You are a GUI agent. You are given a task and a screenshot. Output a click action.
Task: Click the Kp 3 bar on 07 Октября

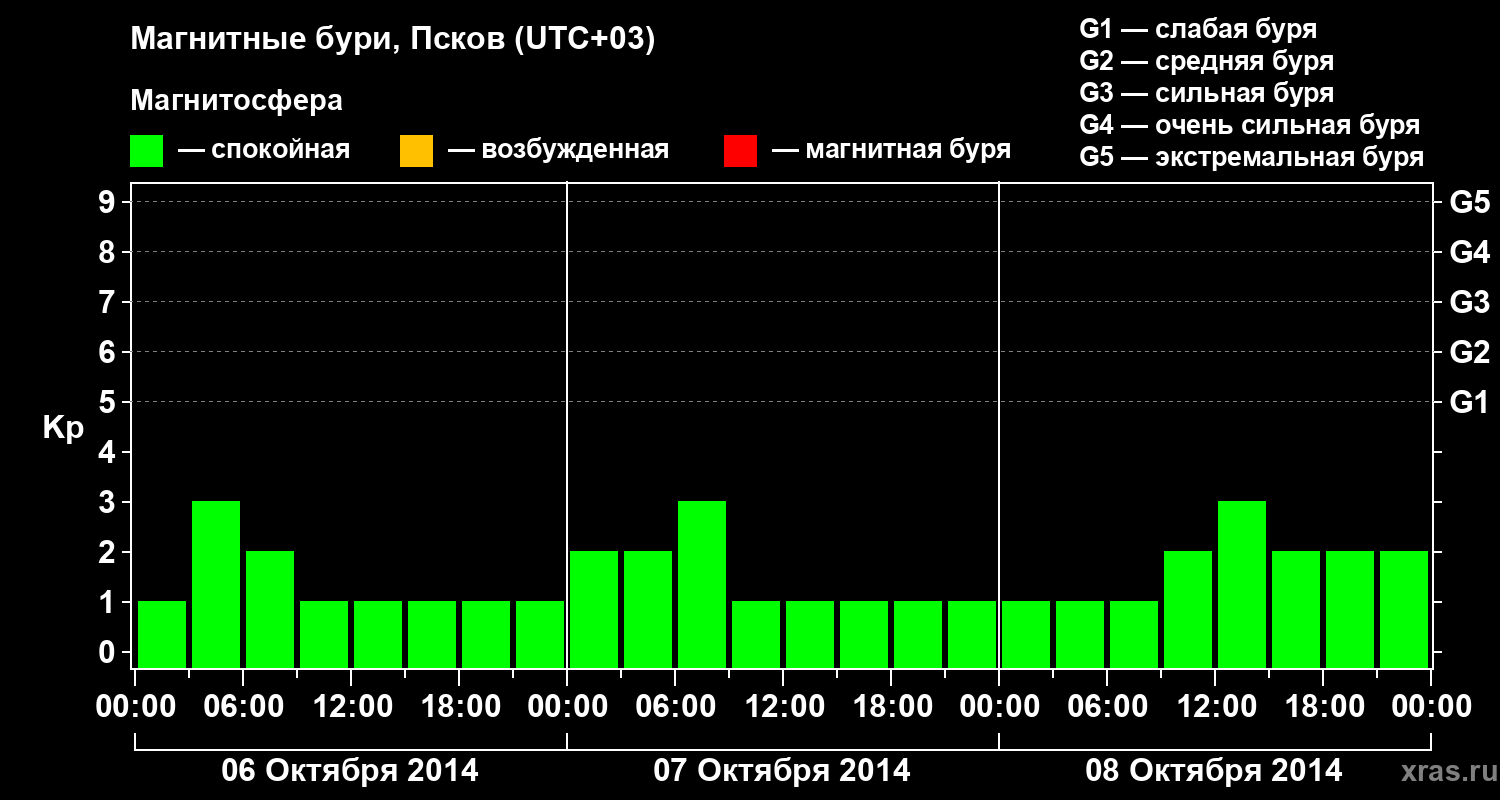click(702, 584)
